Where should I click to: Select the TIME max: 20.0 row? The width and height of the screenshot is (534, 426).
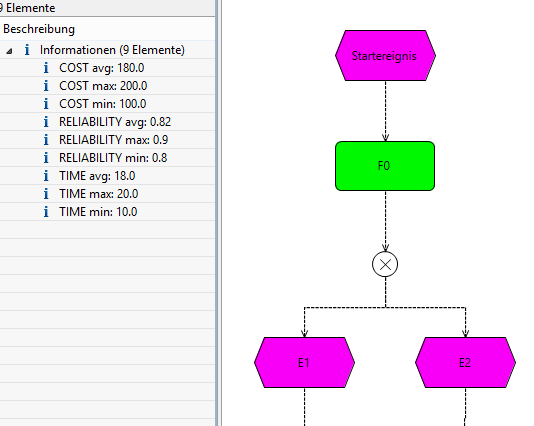coord(107,194)
